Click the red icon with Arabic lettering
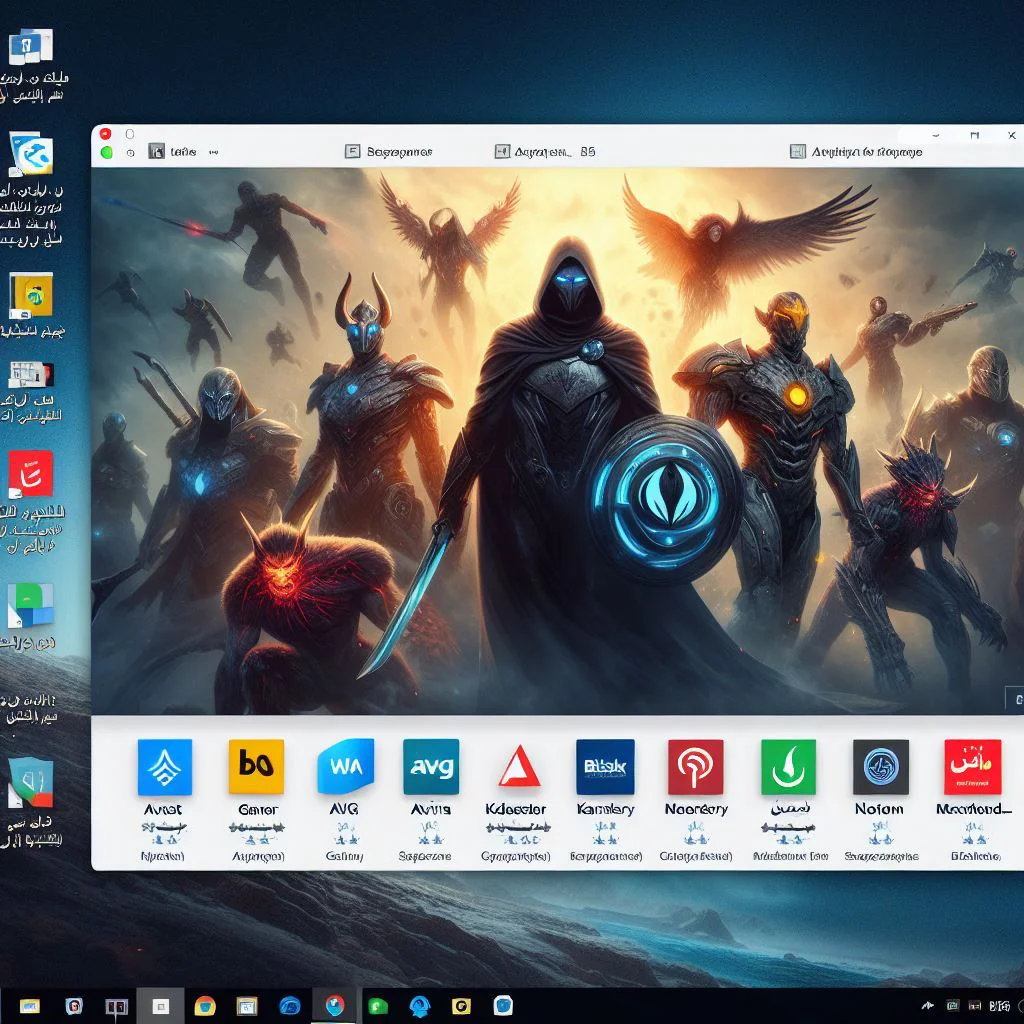The height and width of the screenshot is (1024, 1024). click(972, 767)
